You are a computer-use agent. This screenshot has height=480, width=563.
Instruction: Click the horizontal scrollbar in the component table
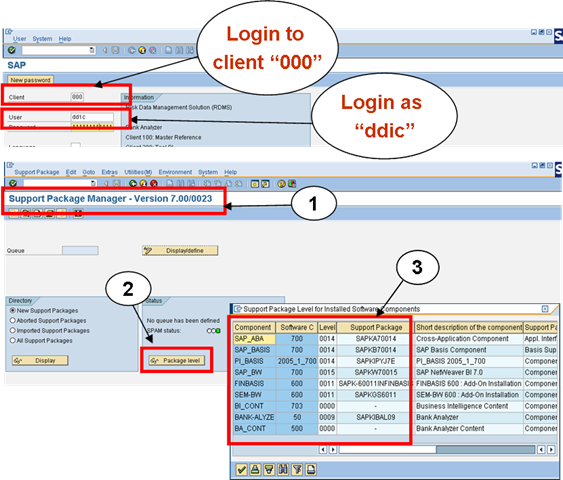[437, 449]
